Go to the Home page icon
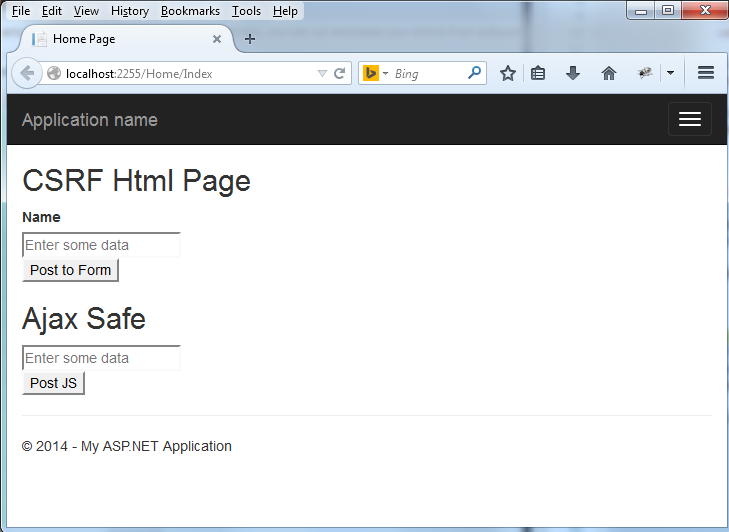The height and width of the screenshot is (532, 729). click(x=609, y=73)
